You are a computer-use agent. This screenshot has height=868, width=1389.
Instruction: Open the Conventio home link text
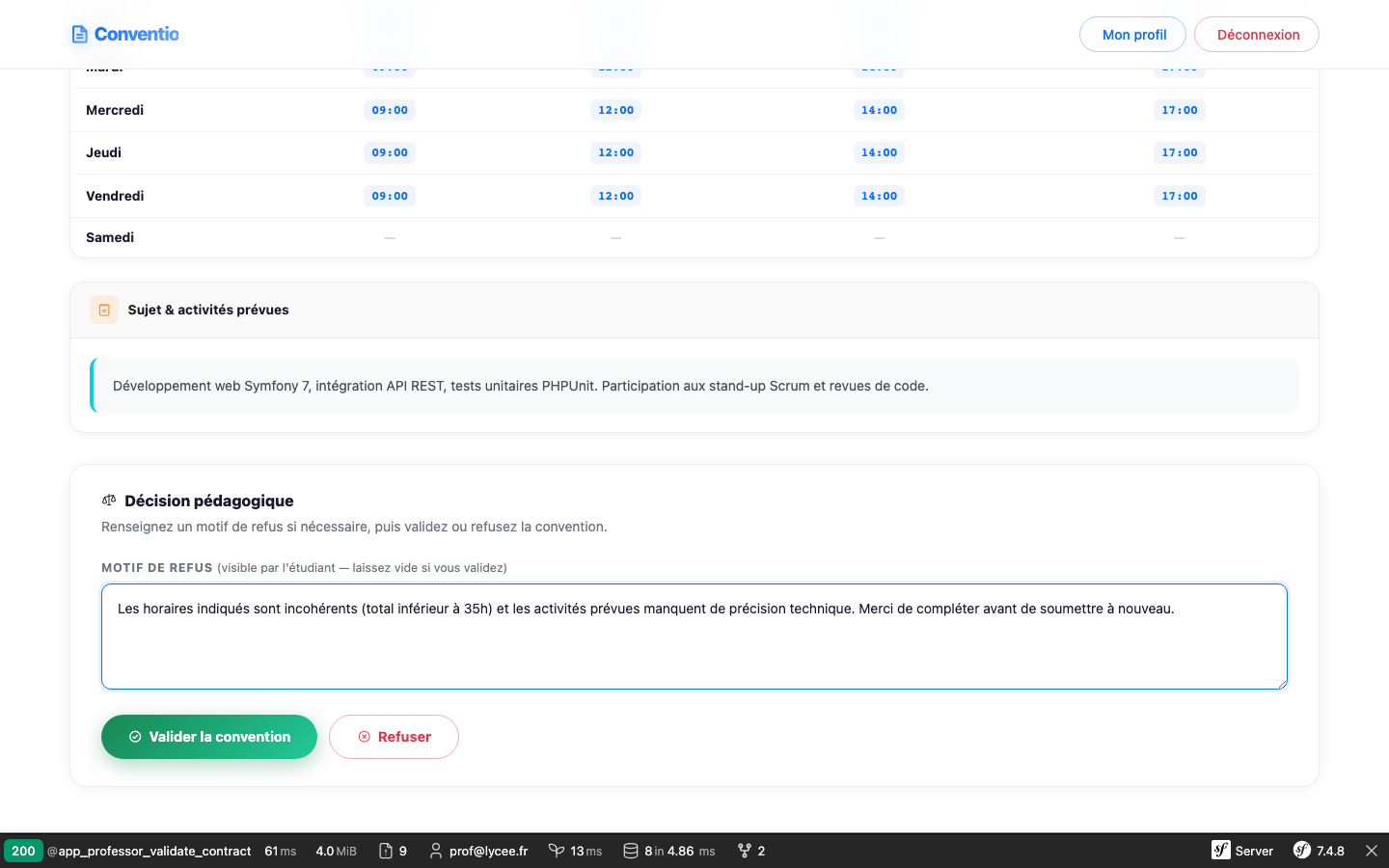(x=136, y=35)
